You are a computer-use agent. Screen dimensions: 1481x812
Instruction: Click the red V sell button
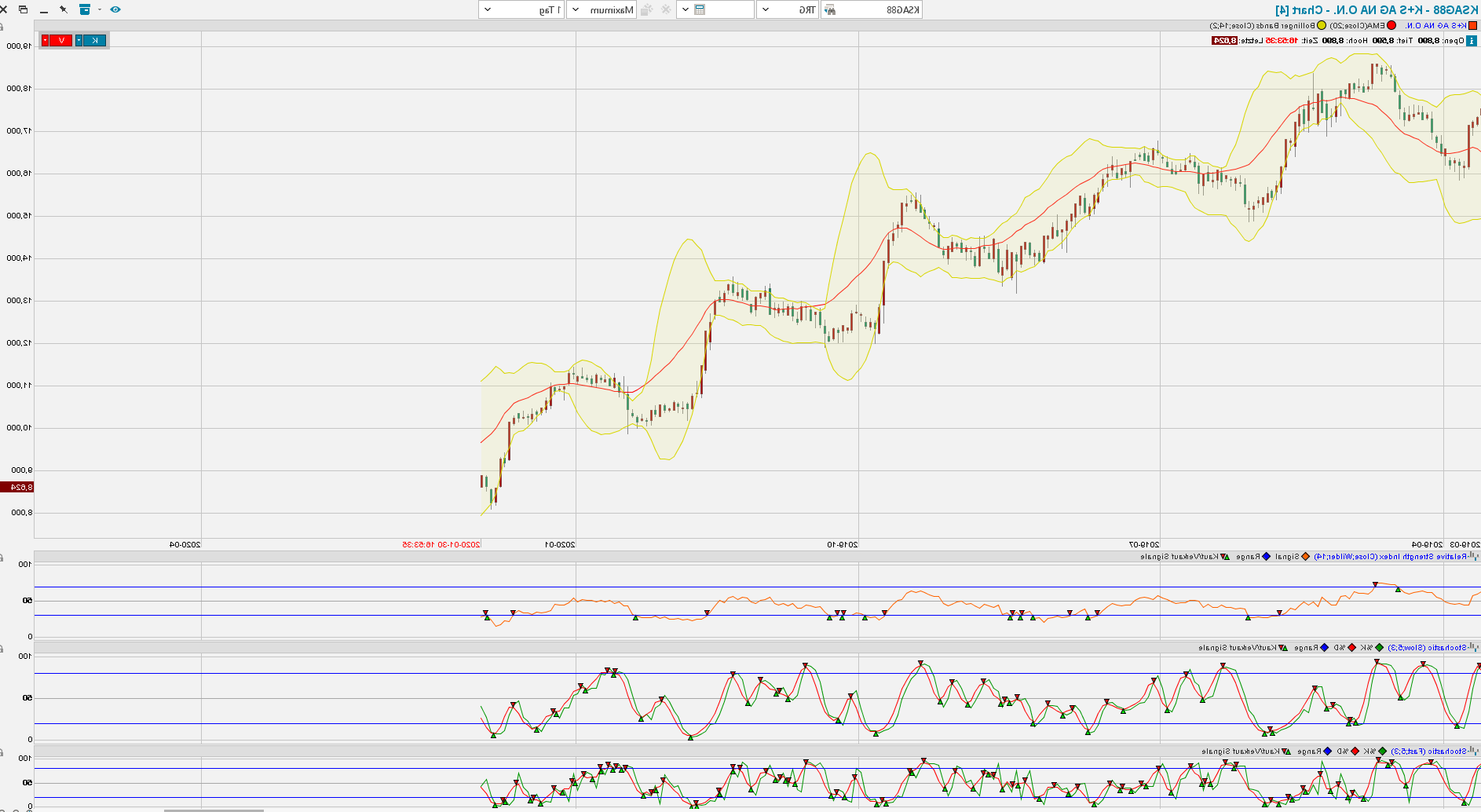click(61, 41)
